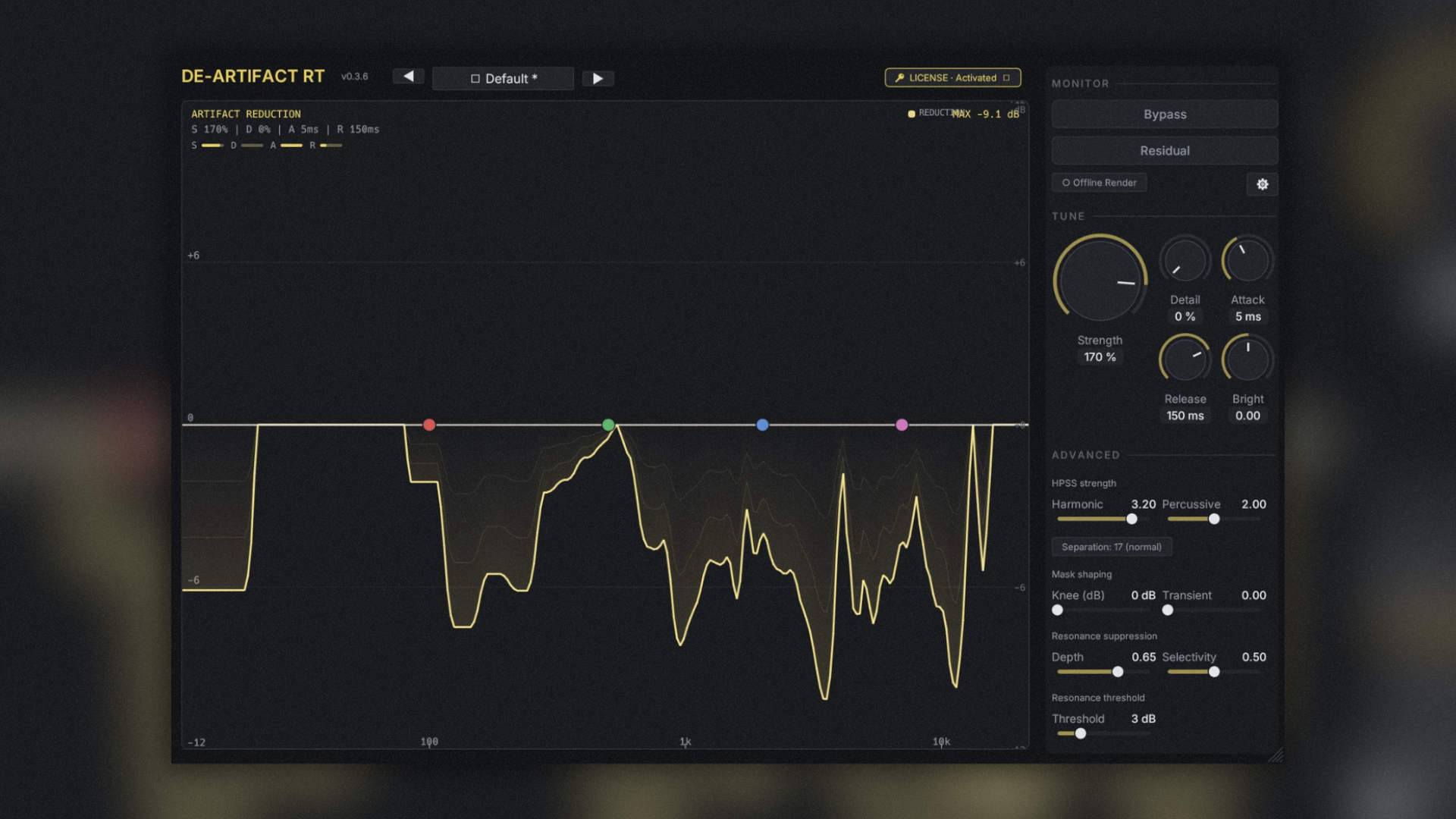Toggle the Bypass monitor button
Screen dimensions: 1456x819
[x=1164, y=115]
